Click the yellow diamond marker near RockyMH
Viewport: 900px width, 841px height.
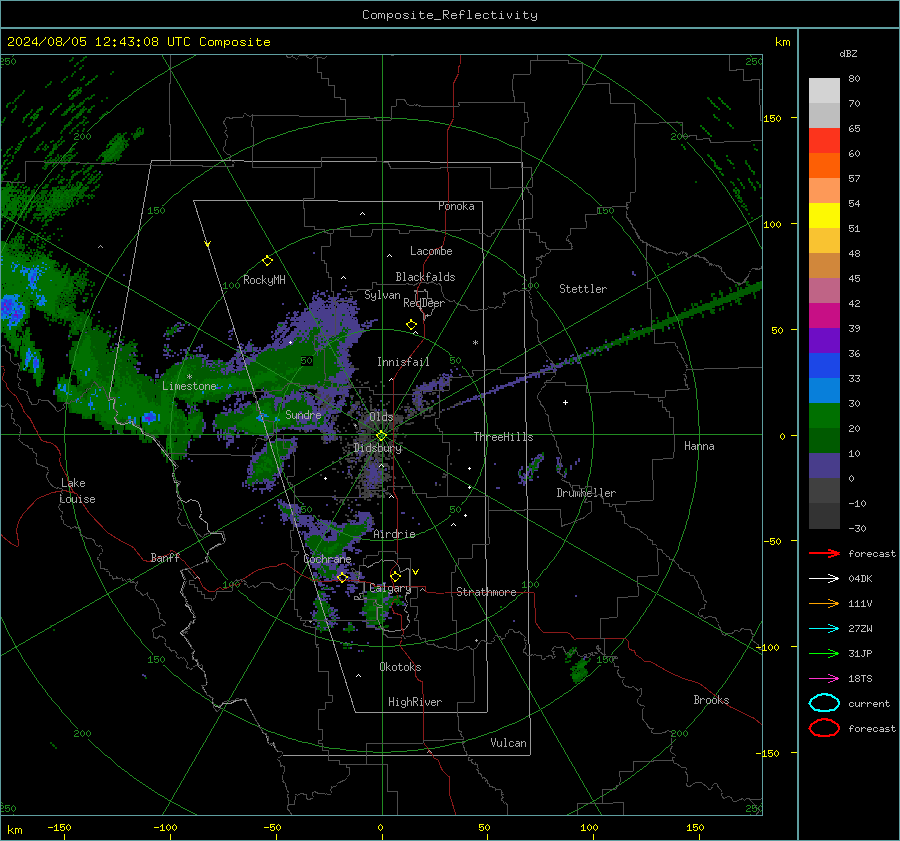[267, 261]
